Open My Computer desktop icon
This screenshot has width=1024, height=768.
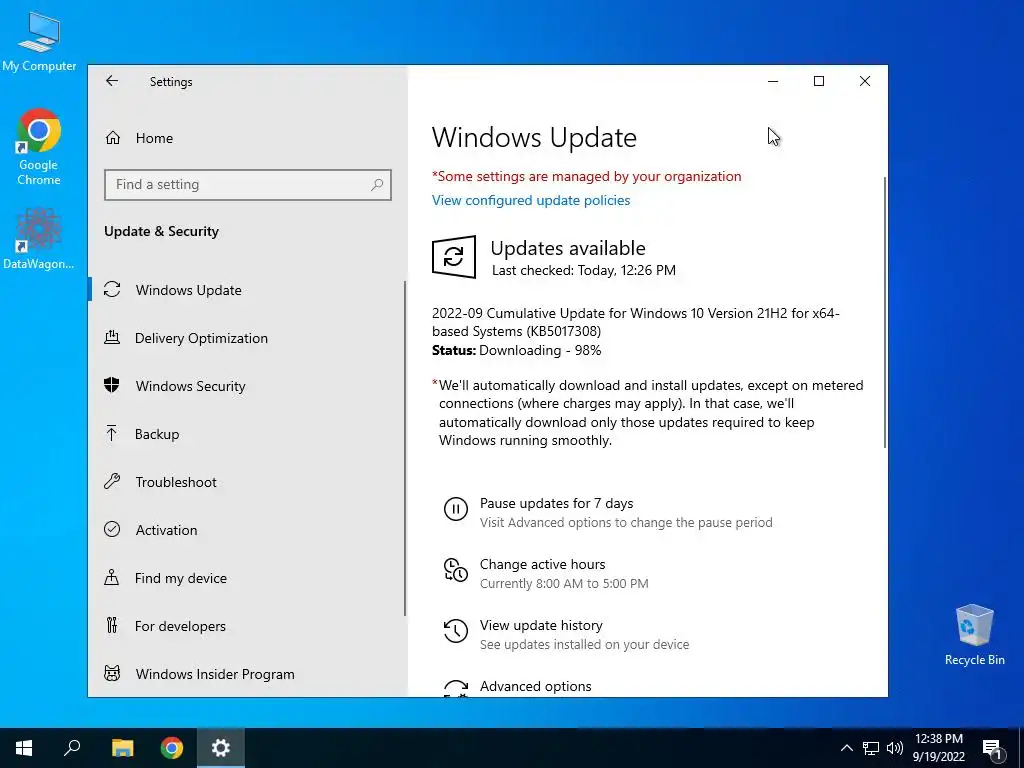point(39,42)
